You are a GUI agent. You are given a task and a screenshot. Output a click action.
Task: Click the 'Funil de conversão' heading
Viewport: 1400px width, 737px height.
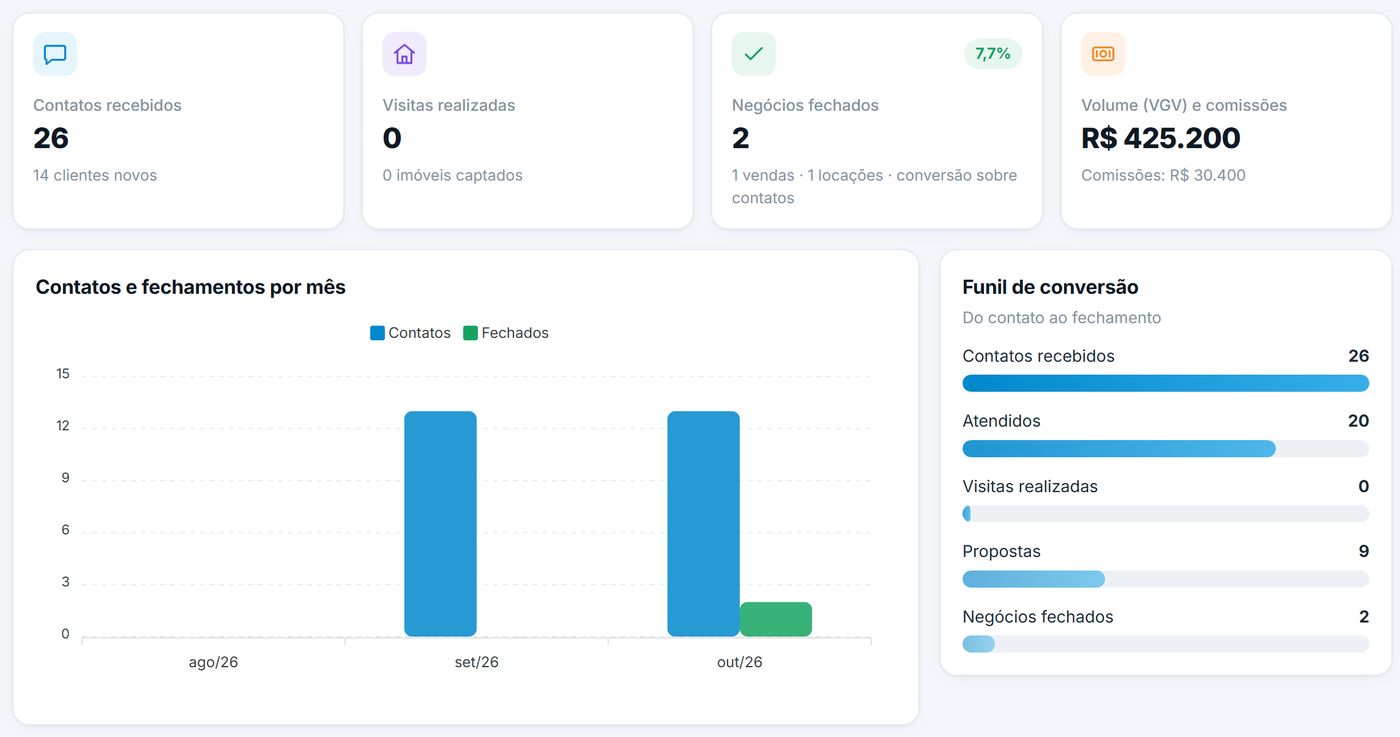(x=1050, y=287)
